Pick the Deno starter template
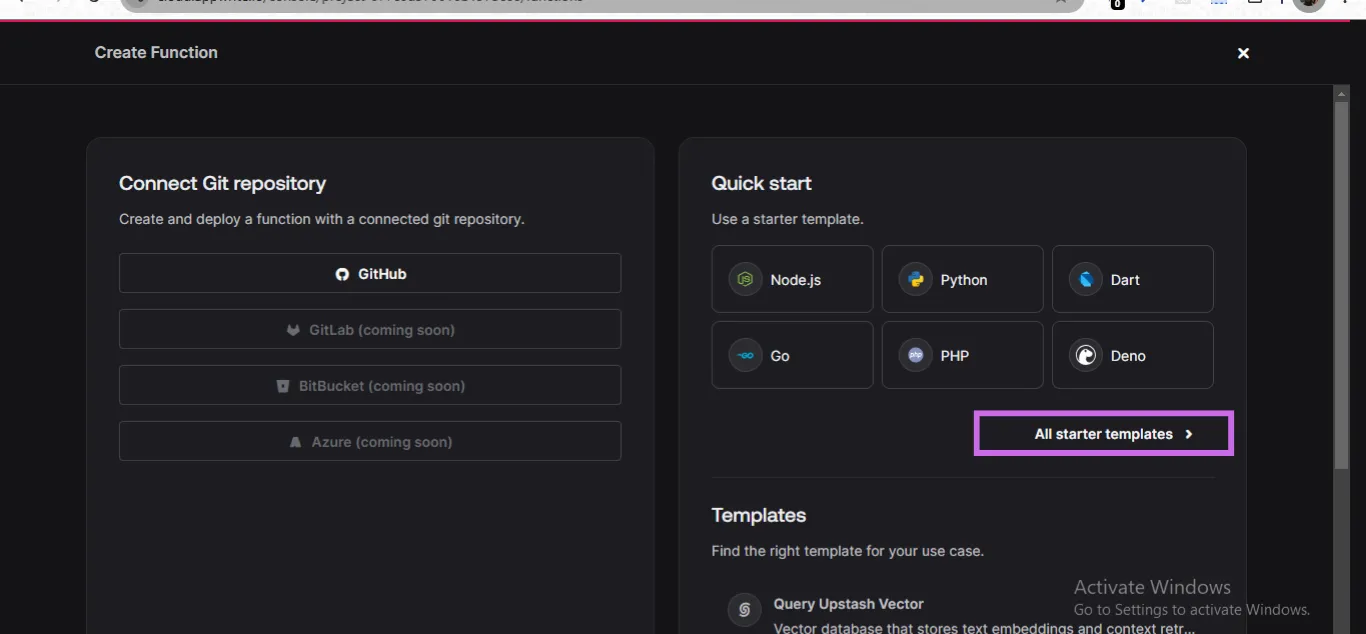Screen dimensions: 1366x634 (1132, 355)
